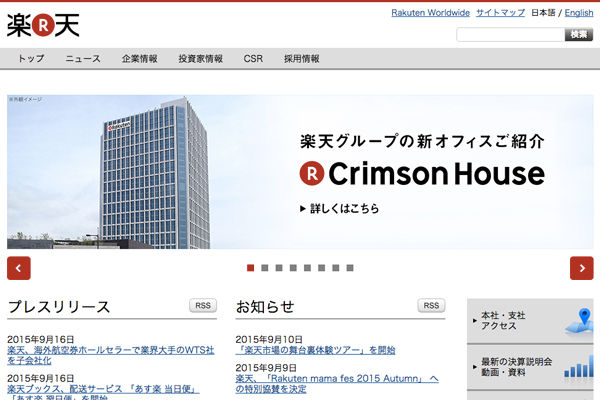The height and width of the screenshot is (400, 600).
Task: Open 楽天市場の舞台裏体験ツアー notice link
Action: [315, 350]
